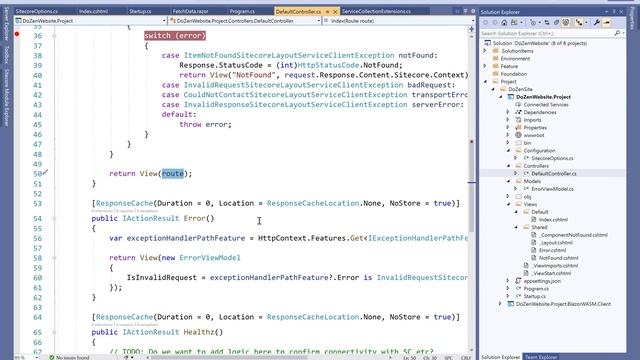640x360 pixels.
Task: Open Class Diagram dropdown arrow in toolbar
Action: tap(586, 23)
